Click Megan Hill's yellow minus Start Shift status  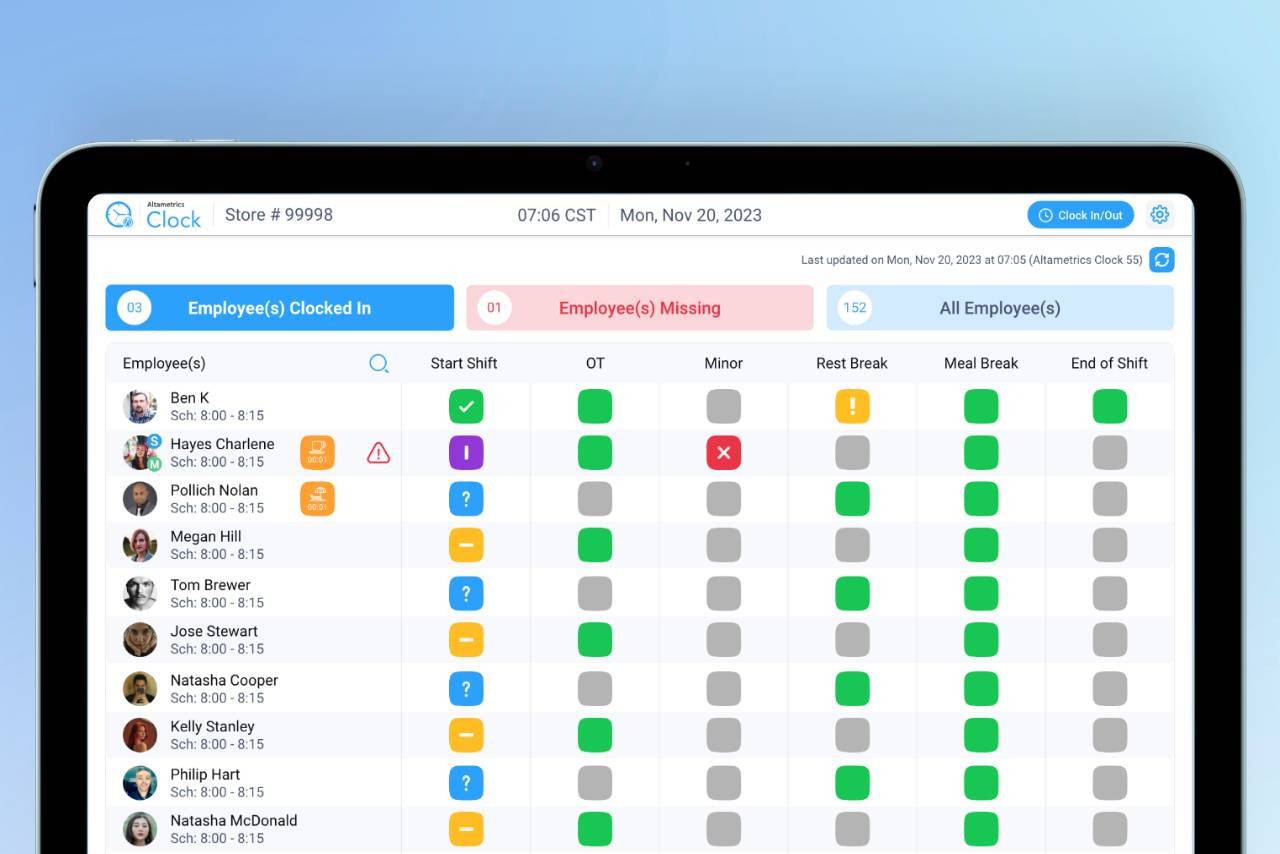click(466, 545)
